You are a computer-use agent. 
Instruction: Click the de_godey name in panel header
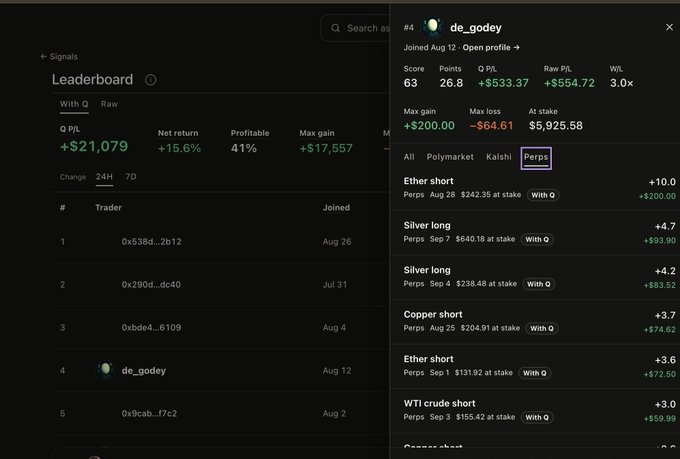tap(476, 28)
